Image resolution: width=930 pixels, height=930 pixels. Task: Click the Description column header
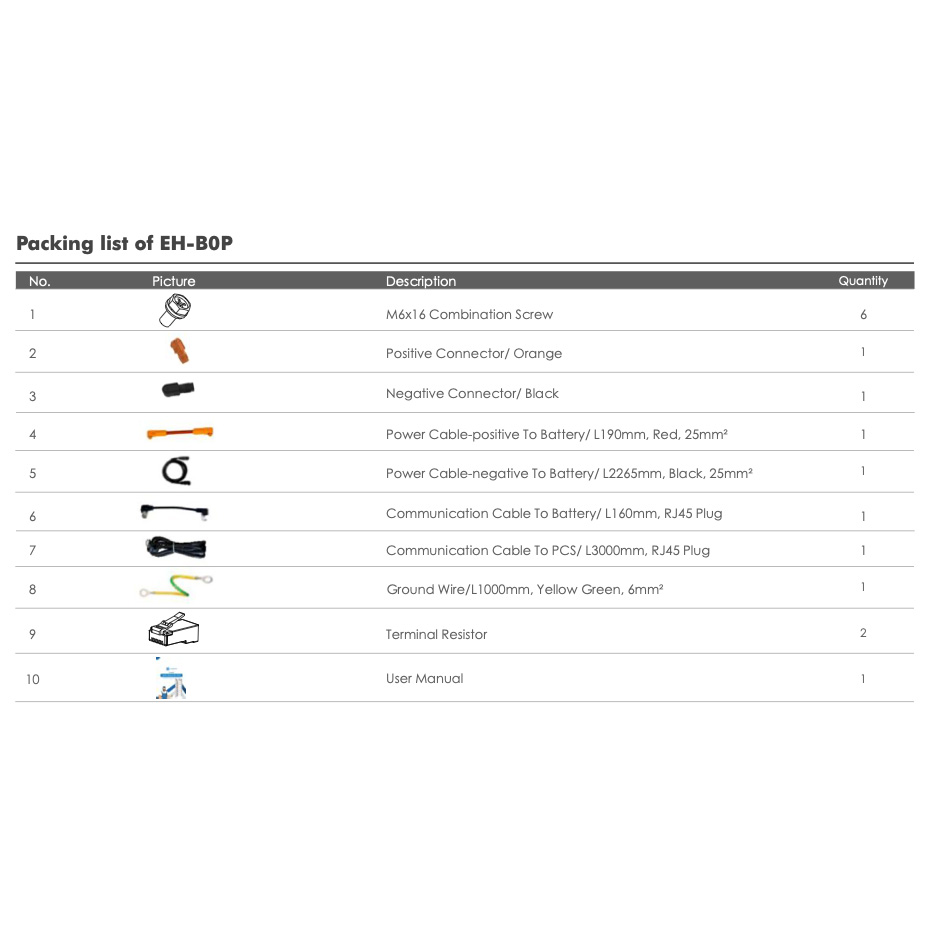point(421,281)
